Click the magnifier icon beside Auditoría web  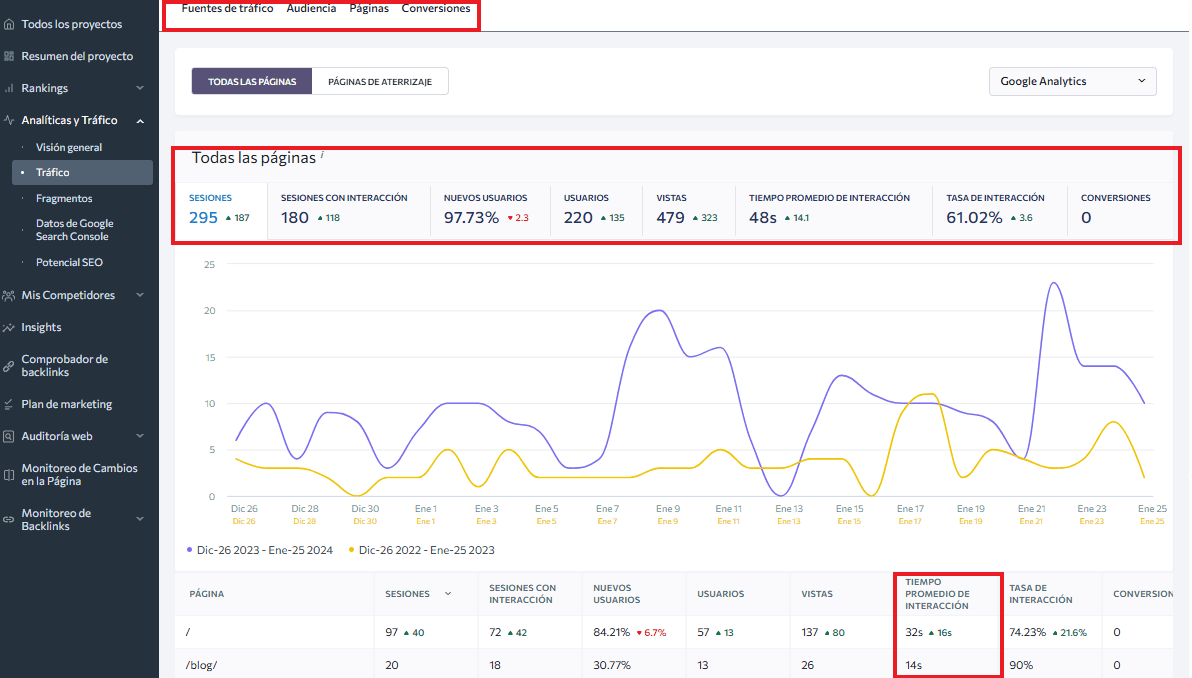point(9,436)
